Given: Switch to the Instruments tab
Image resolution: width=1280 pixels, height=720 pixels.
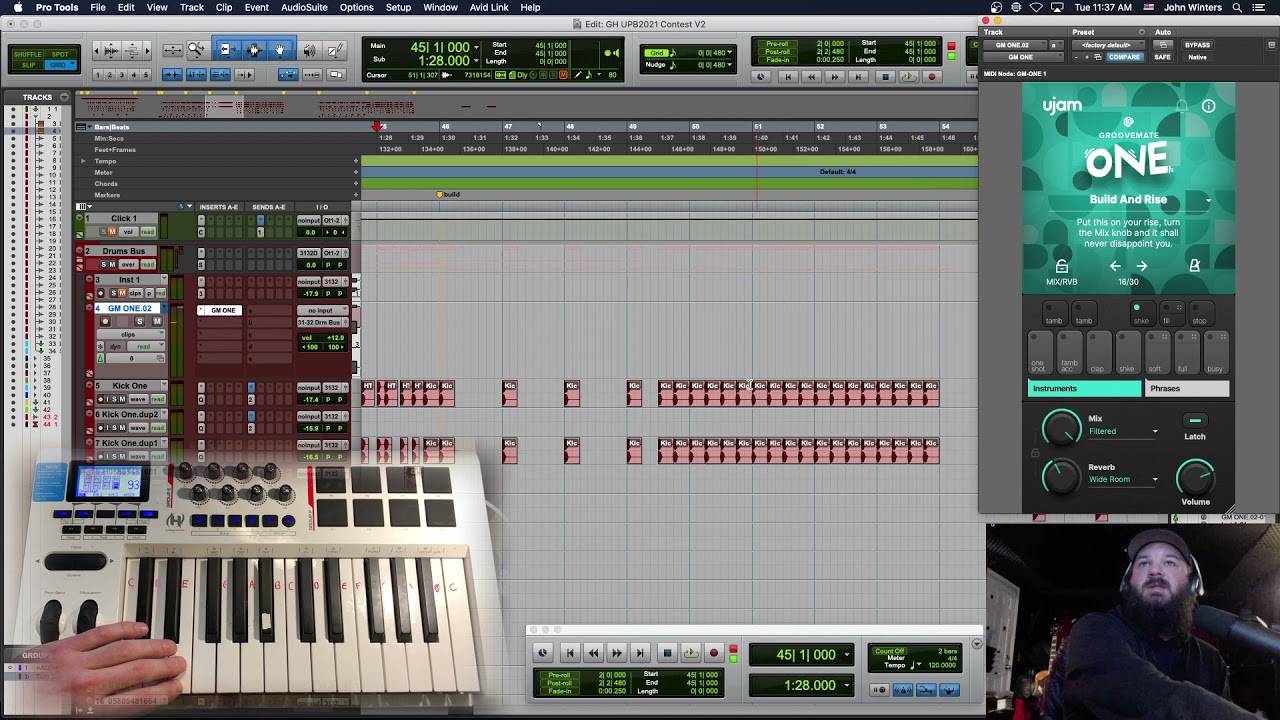Looking at the screenshot, I should [x=1085, y=388].
